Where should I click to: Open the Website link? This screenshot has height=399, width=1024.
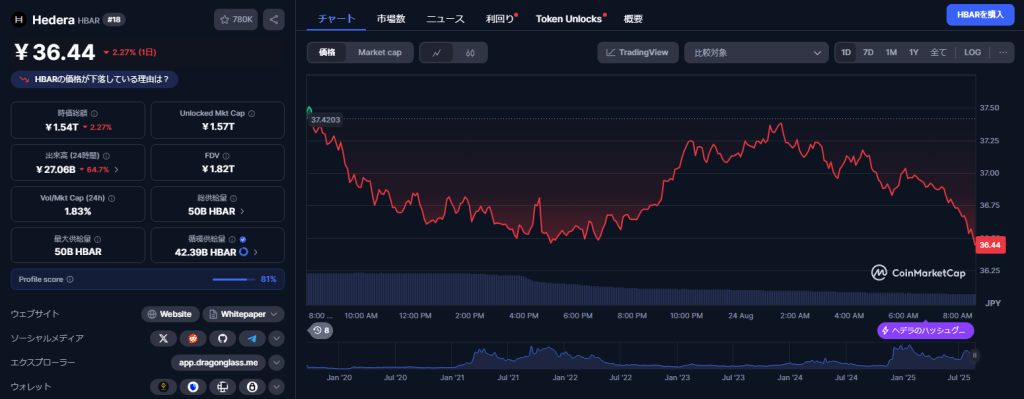[x=170, y=314]
